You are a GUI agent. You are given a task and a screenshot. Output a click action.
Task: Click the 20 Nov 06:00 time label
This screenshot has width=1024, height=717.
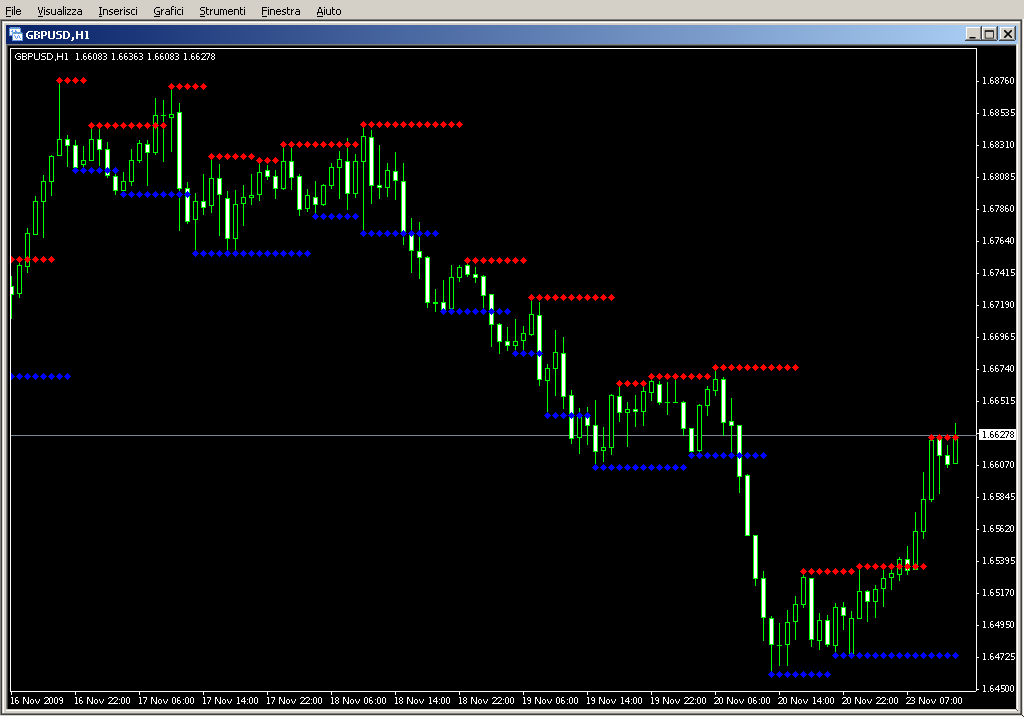[742, 701]
